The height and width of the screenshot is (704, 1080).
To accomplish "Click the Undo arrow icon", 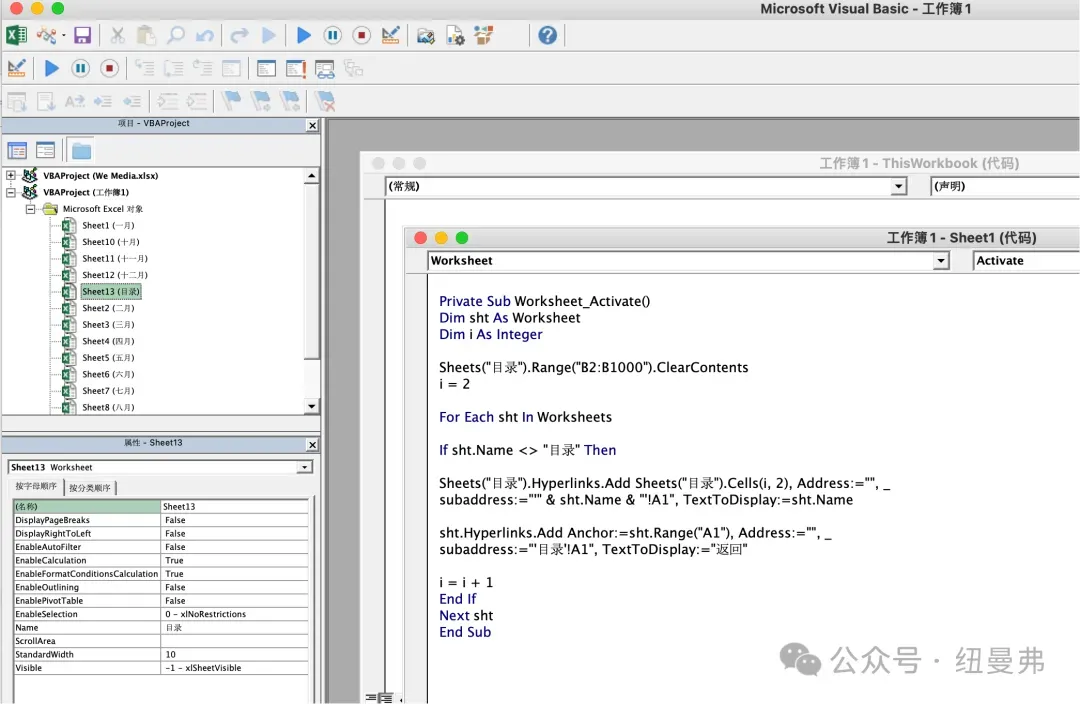I will tap(205, 35).
